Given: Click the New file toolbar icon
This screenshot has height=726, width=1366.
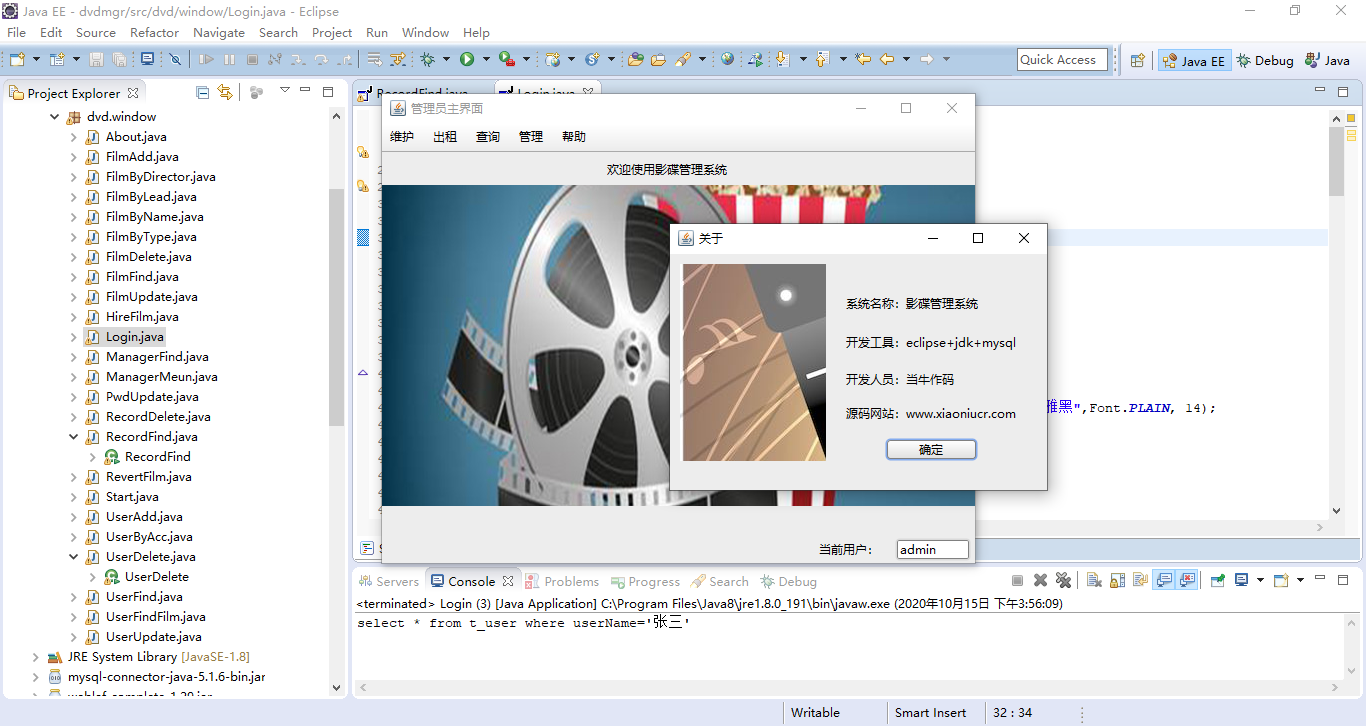Looking at the screenshot, I should (x=17, y=60).
